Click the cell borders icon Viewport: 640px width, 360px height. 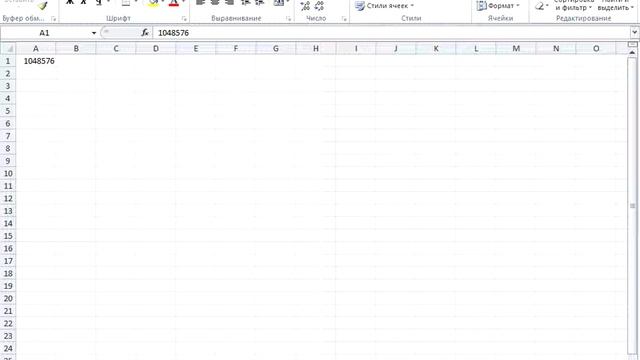click(x=126, y=3)
